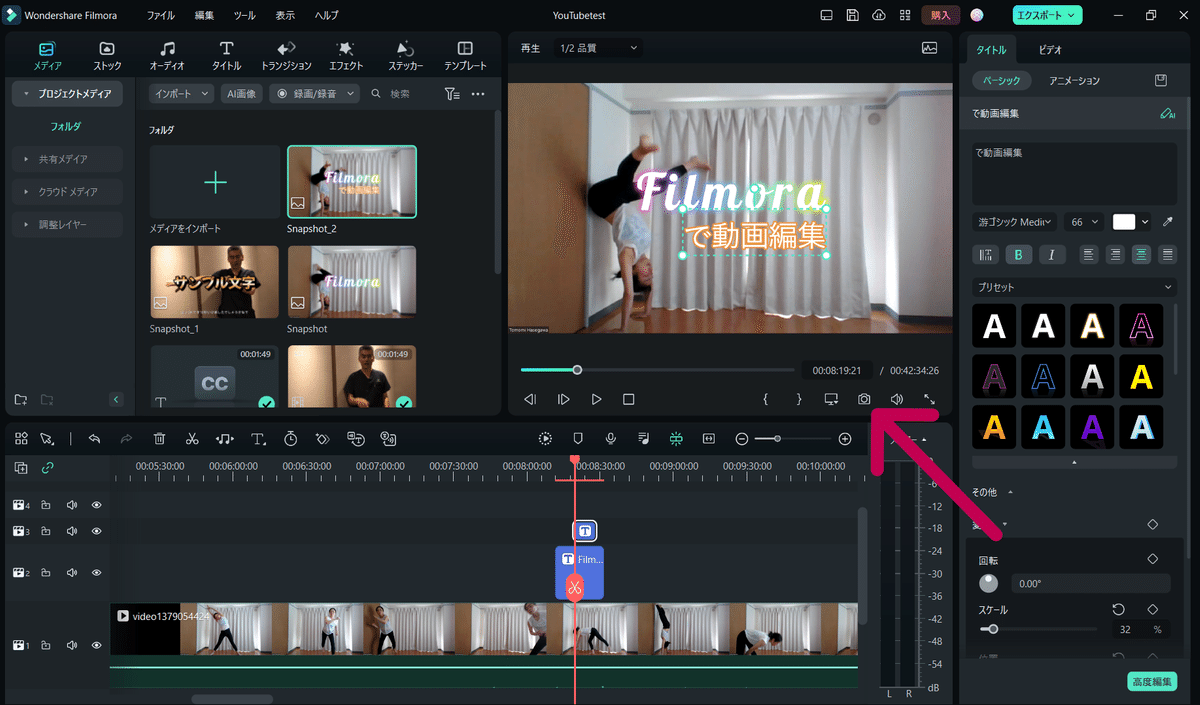Open the ツール menu
Screen dimensions: 1200x705
(x=244, y=15)
